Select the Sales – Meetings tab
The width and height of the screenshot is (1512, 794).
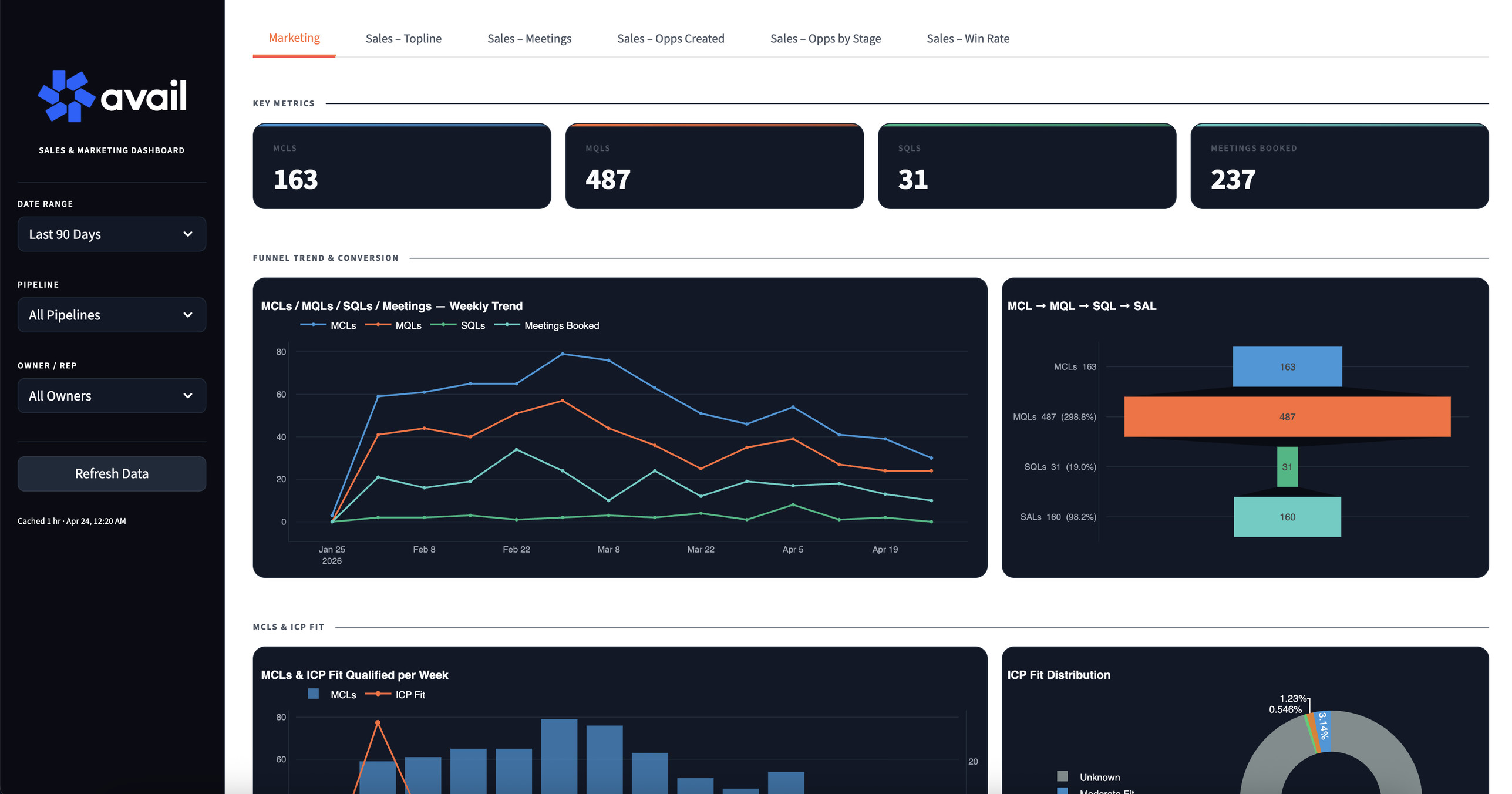click(529, 38)
